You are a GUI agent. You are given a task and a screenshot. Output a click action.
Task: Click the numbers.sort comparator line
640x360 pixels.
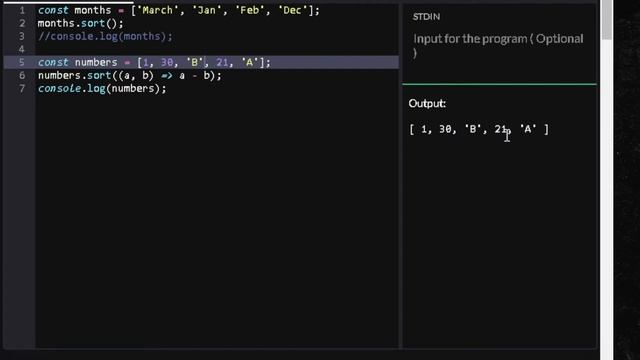pyautogui.click(x=129, y=76)
